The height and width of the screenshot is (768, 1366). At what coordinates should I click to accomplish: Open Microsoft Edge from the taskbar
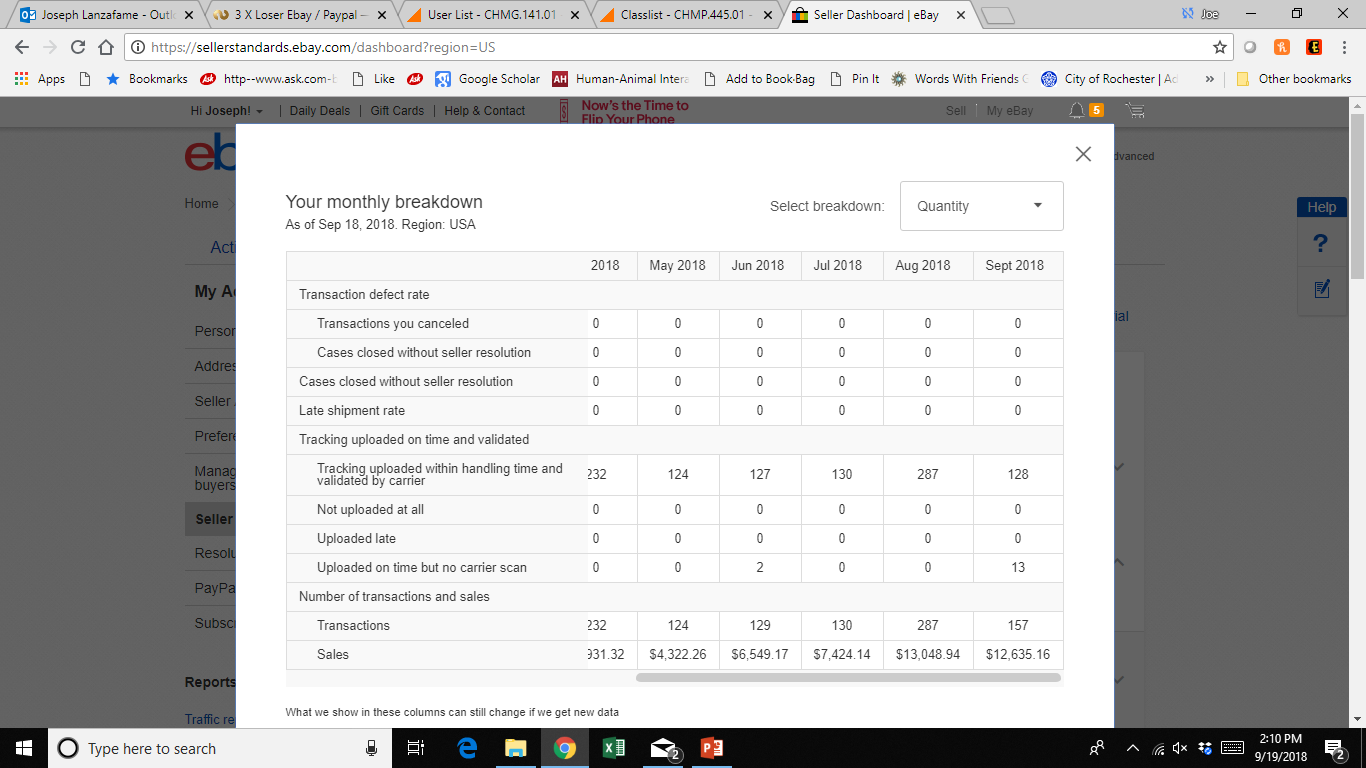(467, 748)
